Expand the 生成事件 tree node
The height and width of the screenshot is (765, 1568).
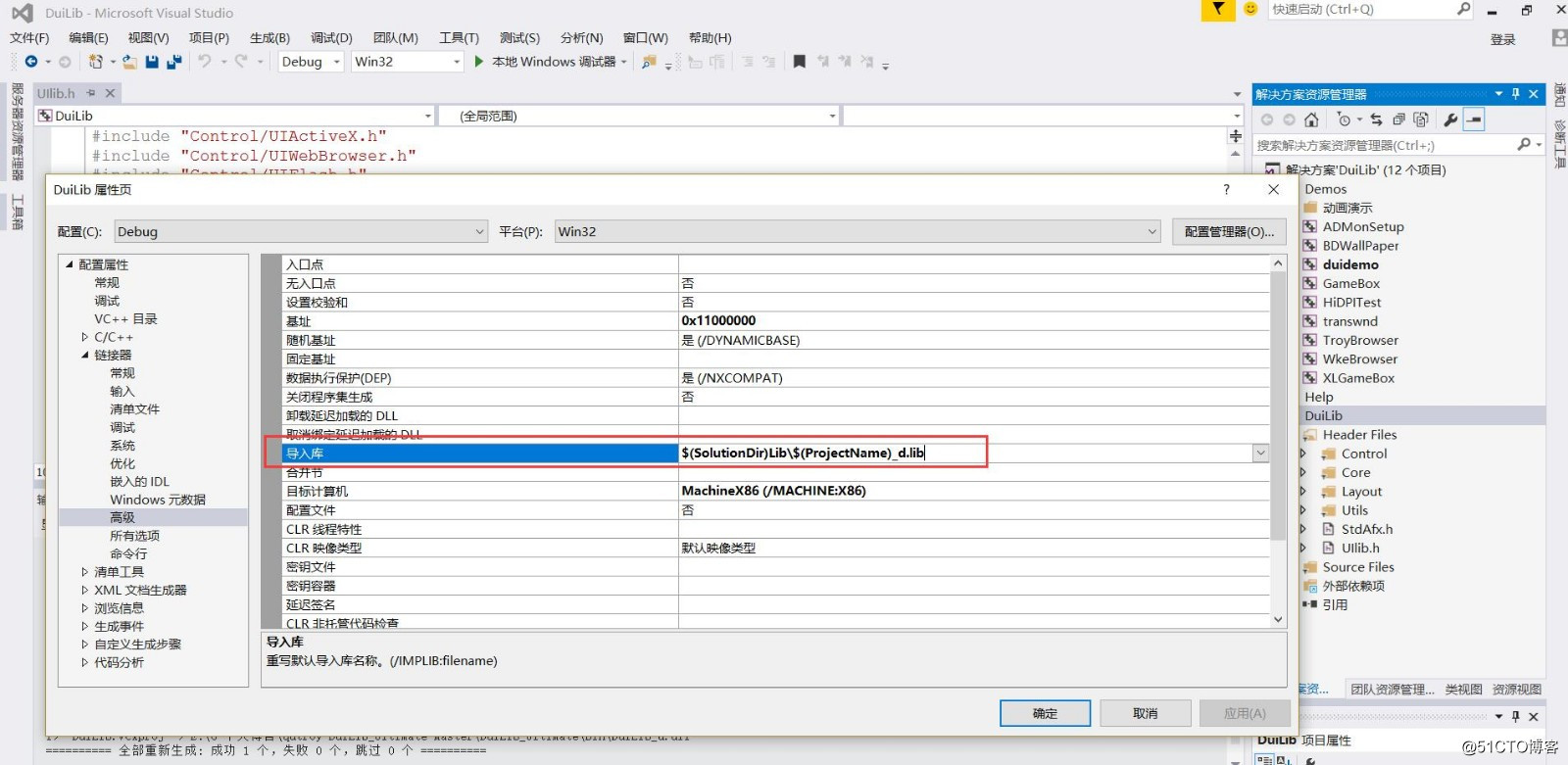point(84,626)
